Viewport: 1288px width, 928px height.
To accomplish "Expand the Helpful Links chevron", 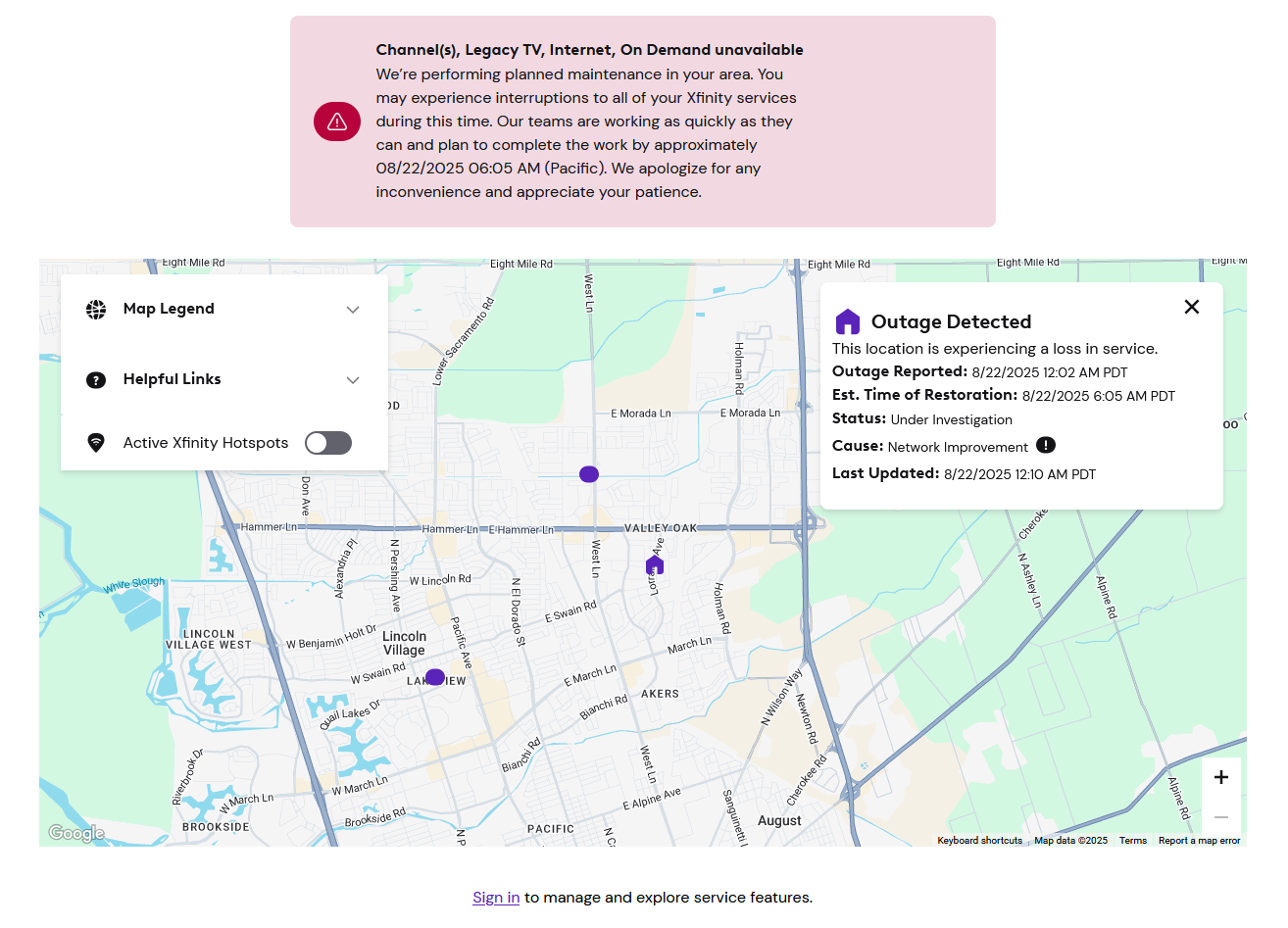I will pyautogui.click(x=353, y=380).
